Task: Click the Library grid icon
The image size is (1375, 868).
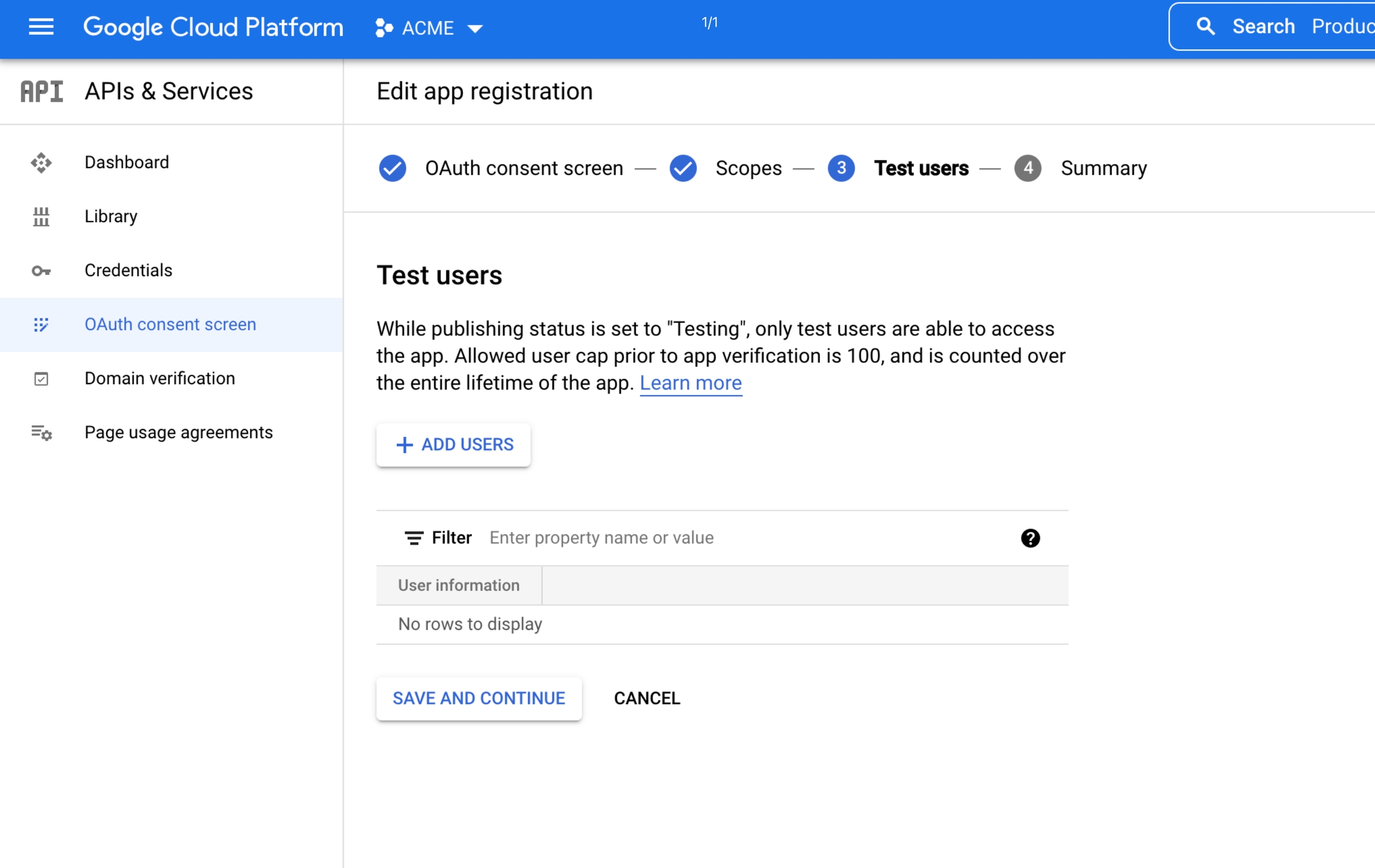Action: (41, 217)
